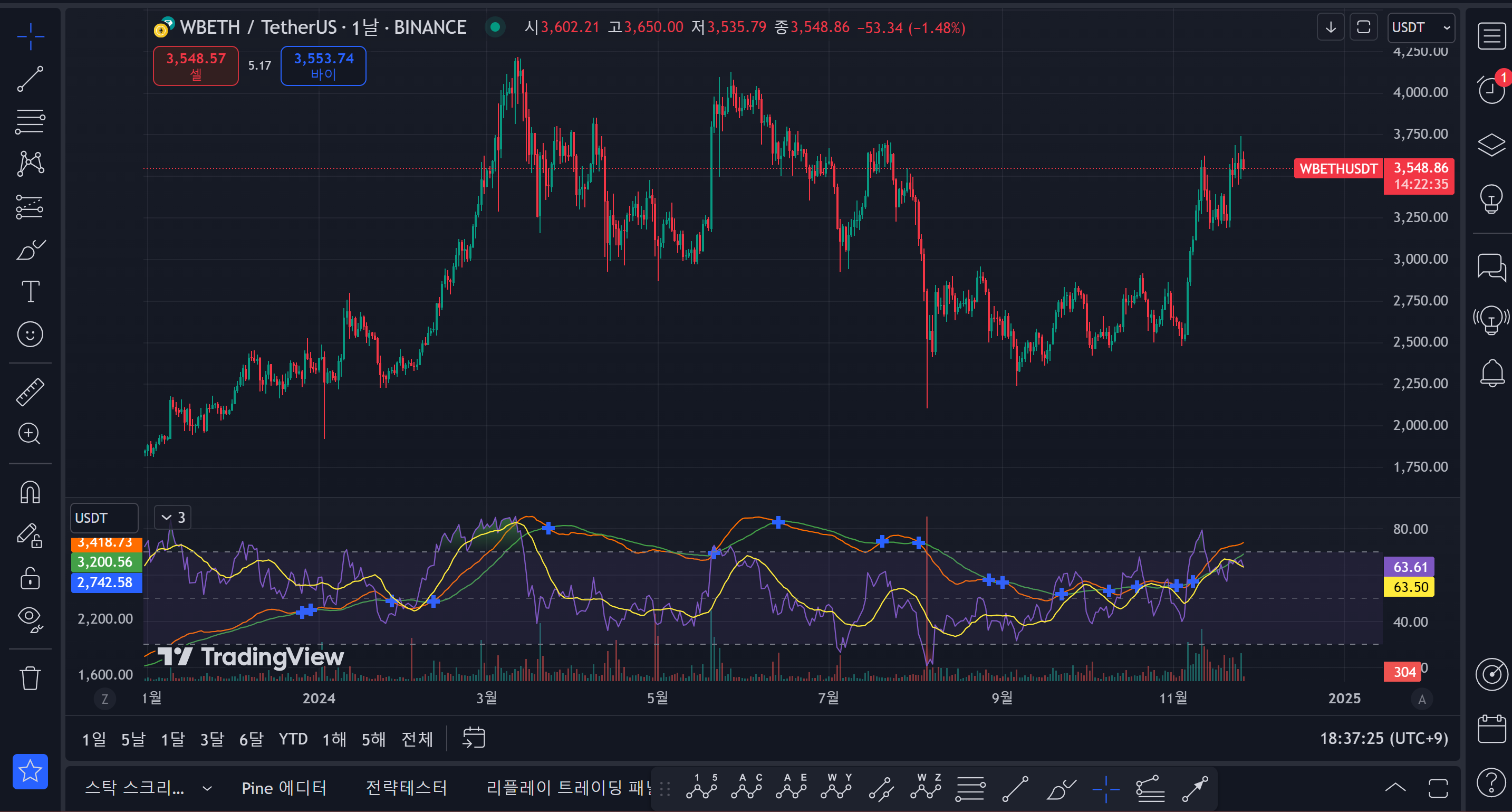Click the red 3,548.57 sell button
Viewport: 1512px width, 812px height.
point(196,66)
